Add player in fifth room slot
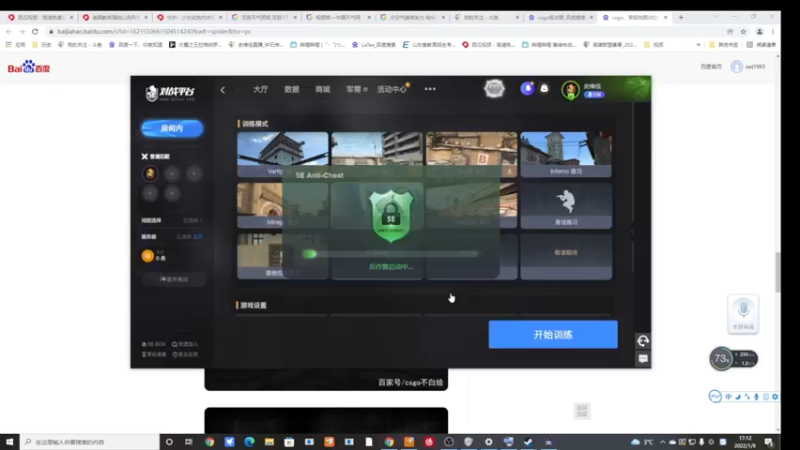The height and width of the screenshot is (450, 800). pyautogui.click(x=172, y=193)
